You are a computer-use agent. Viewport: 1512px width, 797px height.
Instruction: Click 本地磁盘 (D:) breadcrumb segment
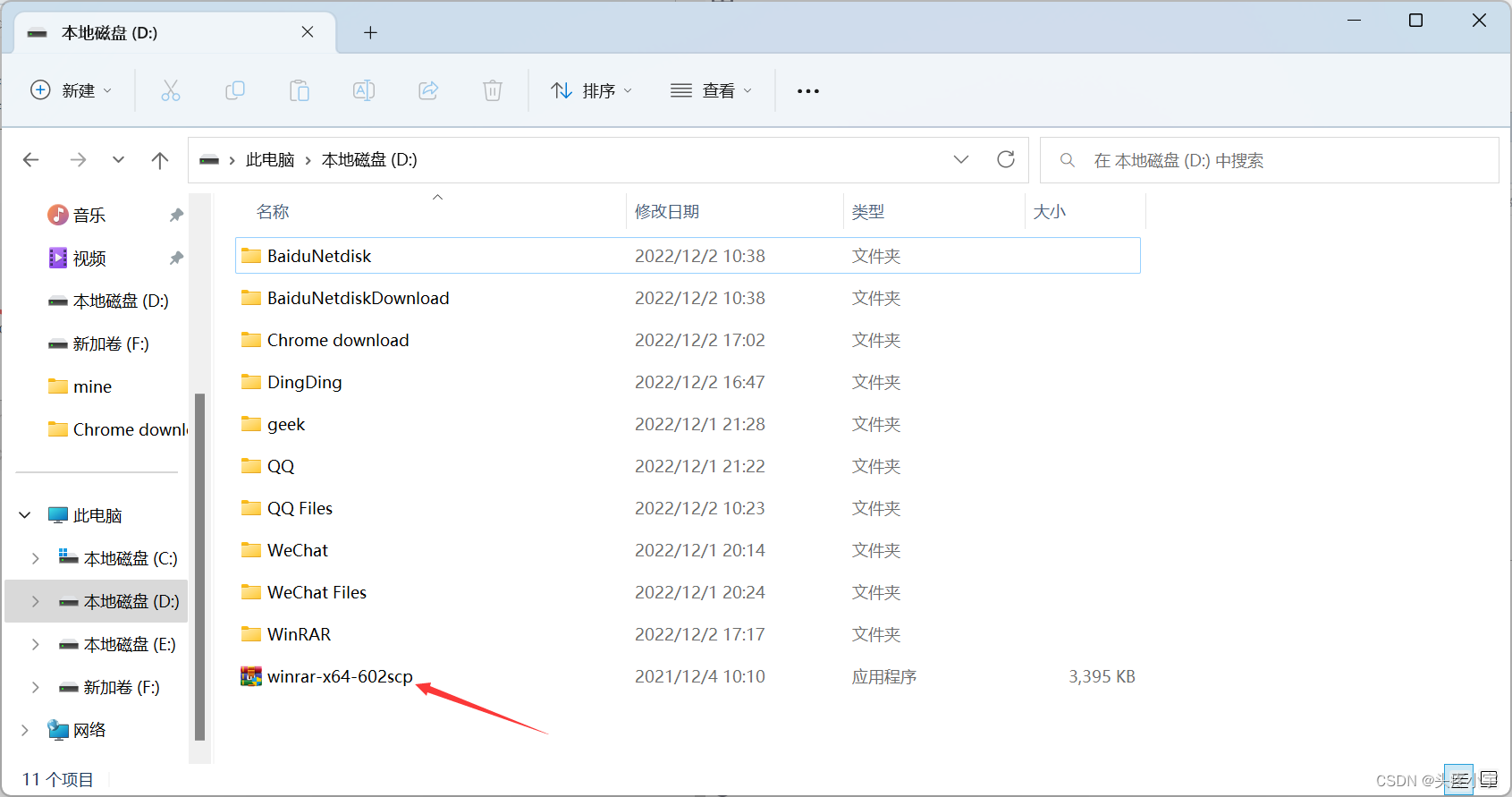tap(369, 160)
